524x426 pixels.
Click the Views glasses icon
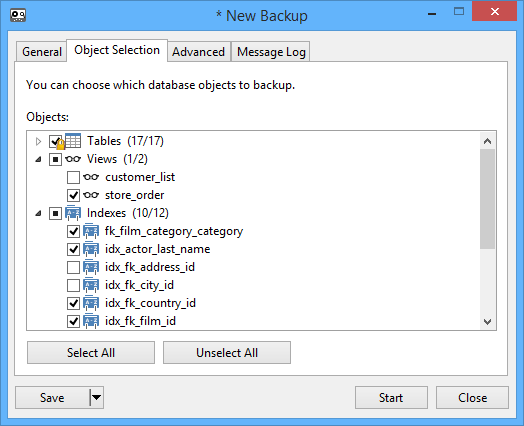point(73,159)
